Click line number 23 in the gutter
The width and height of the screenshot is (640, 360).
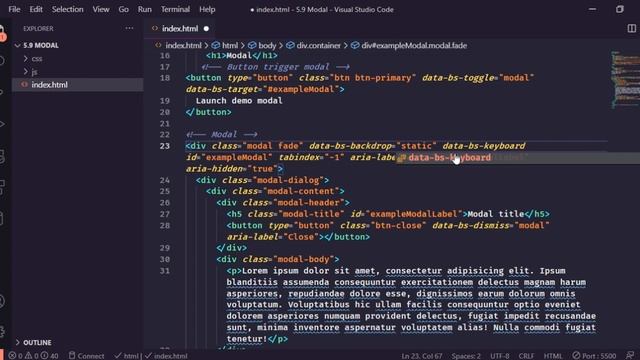point(164,146)
